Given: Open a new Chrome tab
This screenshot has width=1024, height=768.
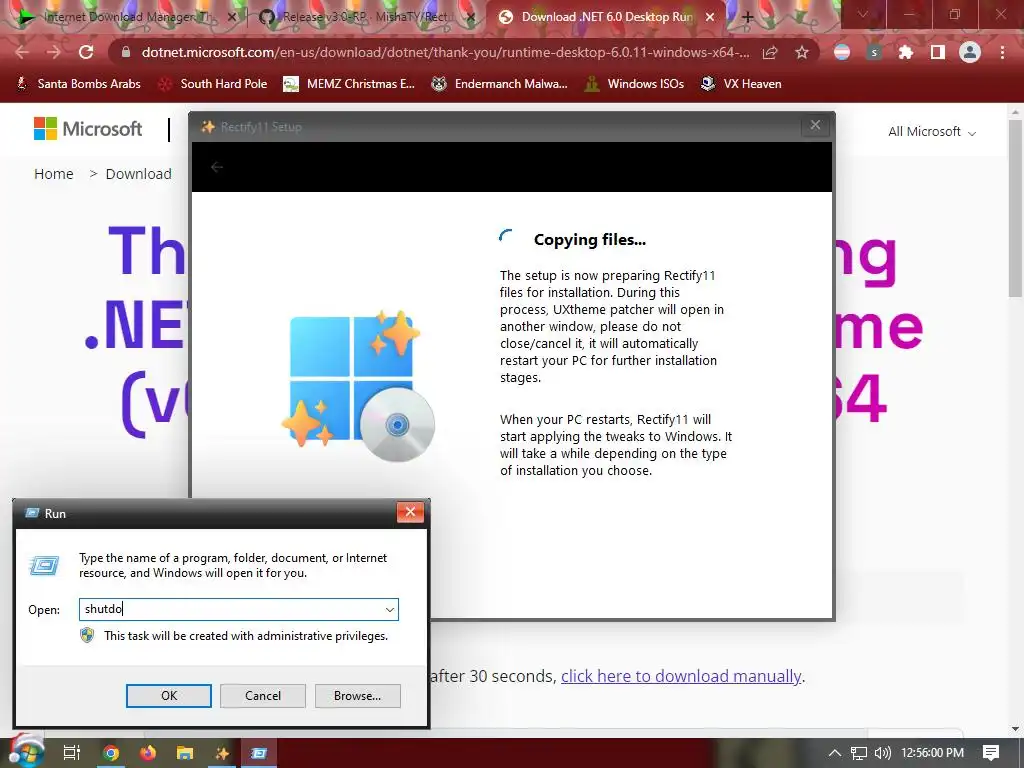Looking at the screenshot, I should (x=748, y=17).
